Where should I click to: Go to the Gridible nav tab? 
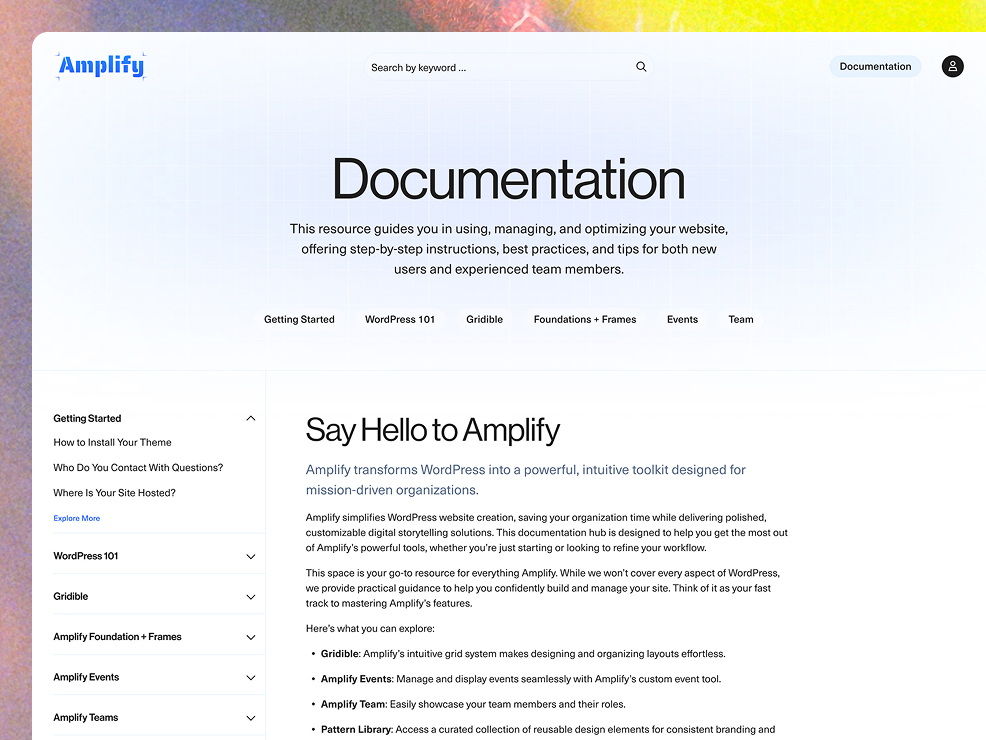[x=484, y=320]
